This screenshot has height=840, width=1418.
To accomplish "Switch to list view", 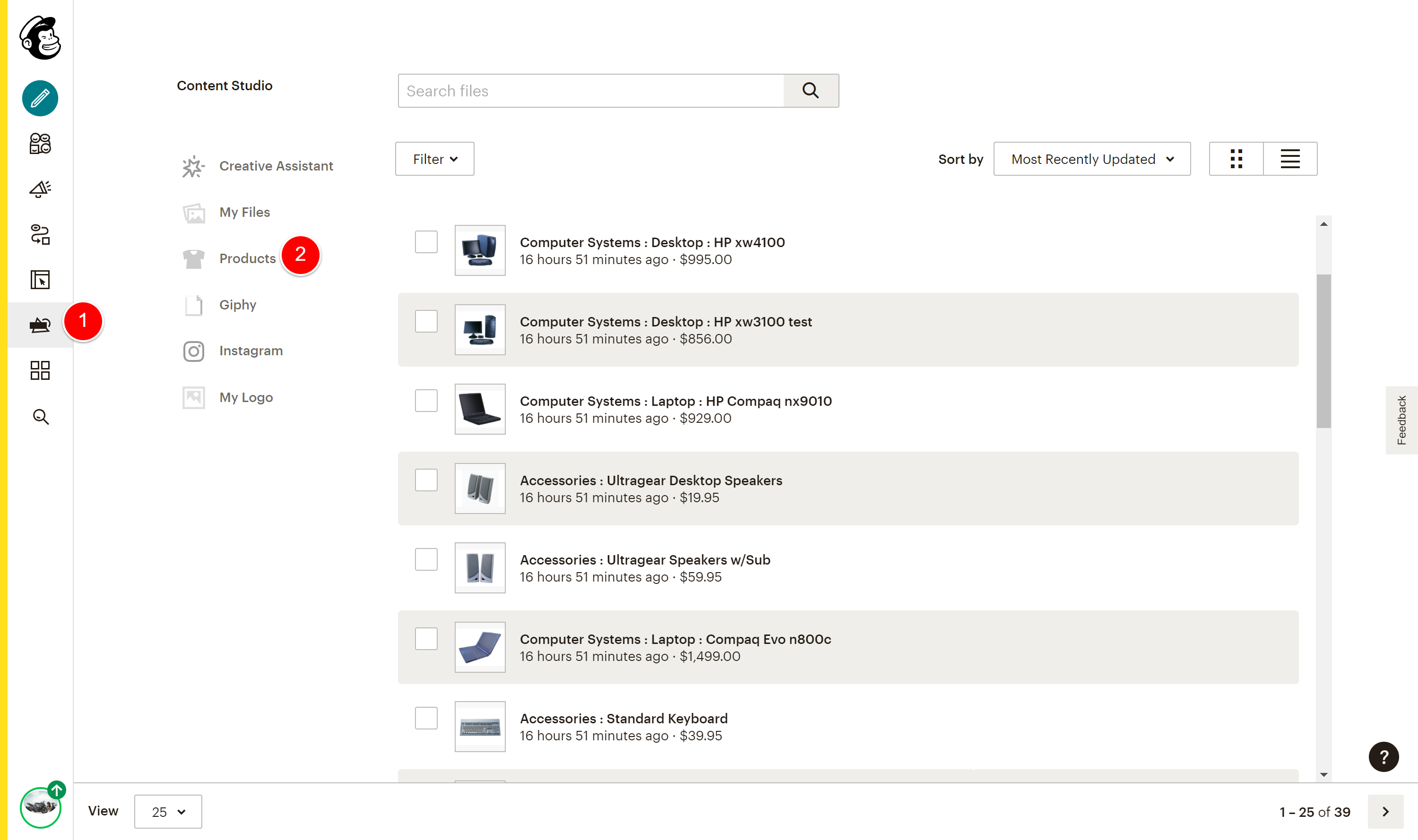I will coord(1290,159).
